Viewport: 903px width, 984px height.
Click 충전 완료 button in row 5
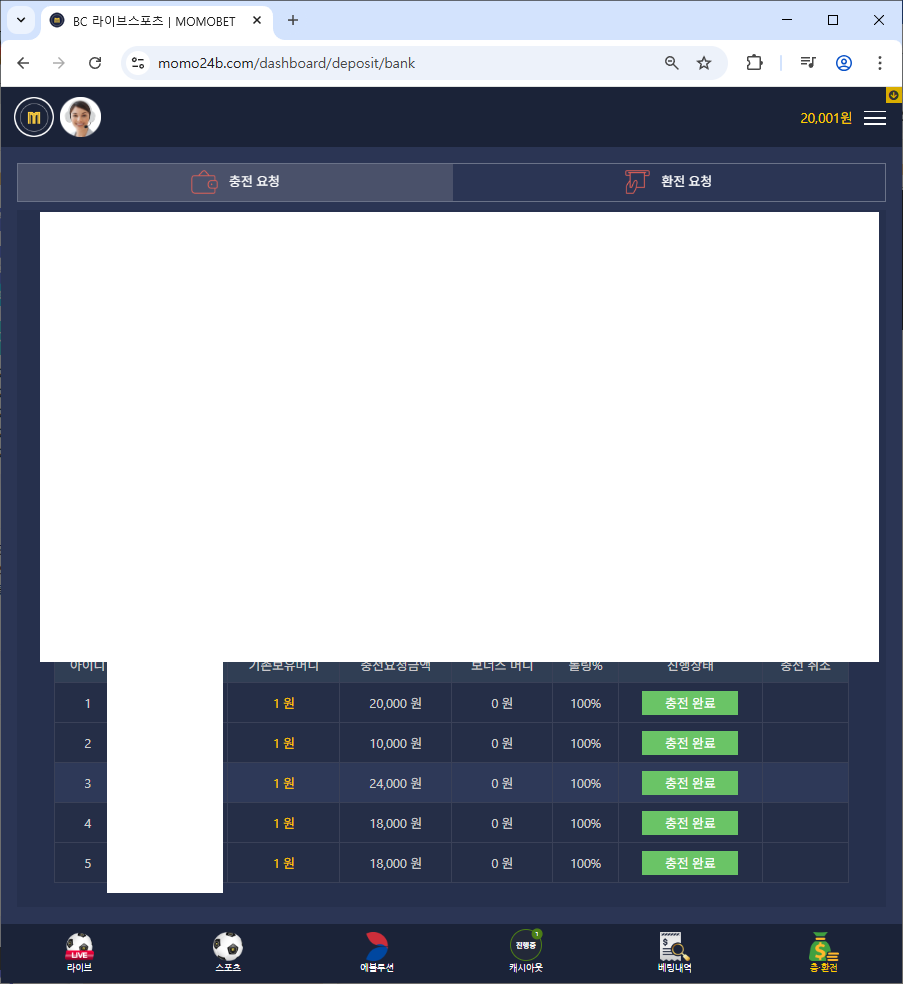click(x=689, y=863)
